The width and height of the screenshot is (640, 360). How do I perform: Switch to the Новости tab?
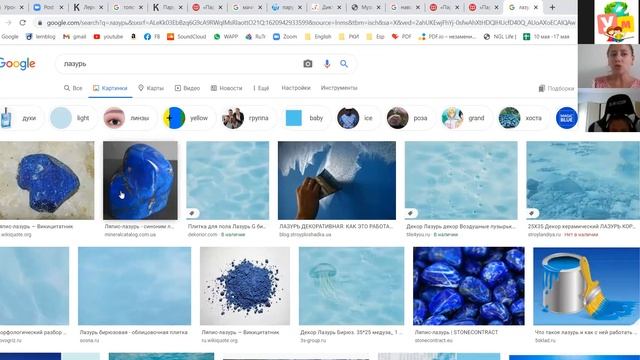tap(227, 88)
